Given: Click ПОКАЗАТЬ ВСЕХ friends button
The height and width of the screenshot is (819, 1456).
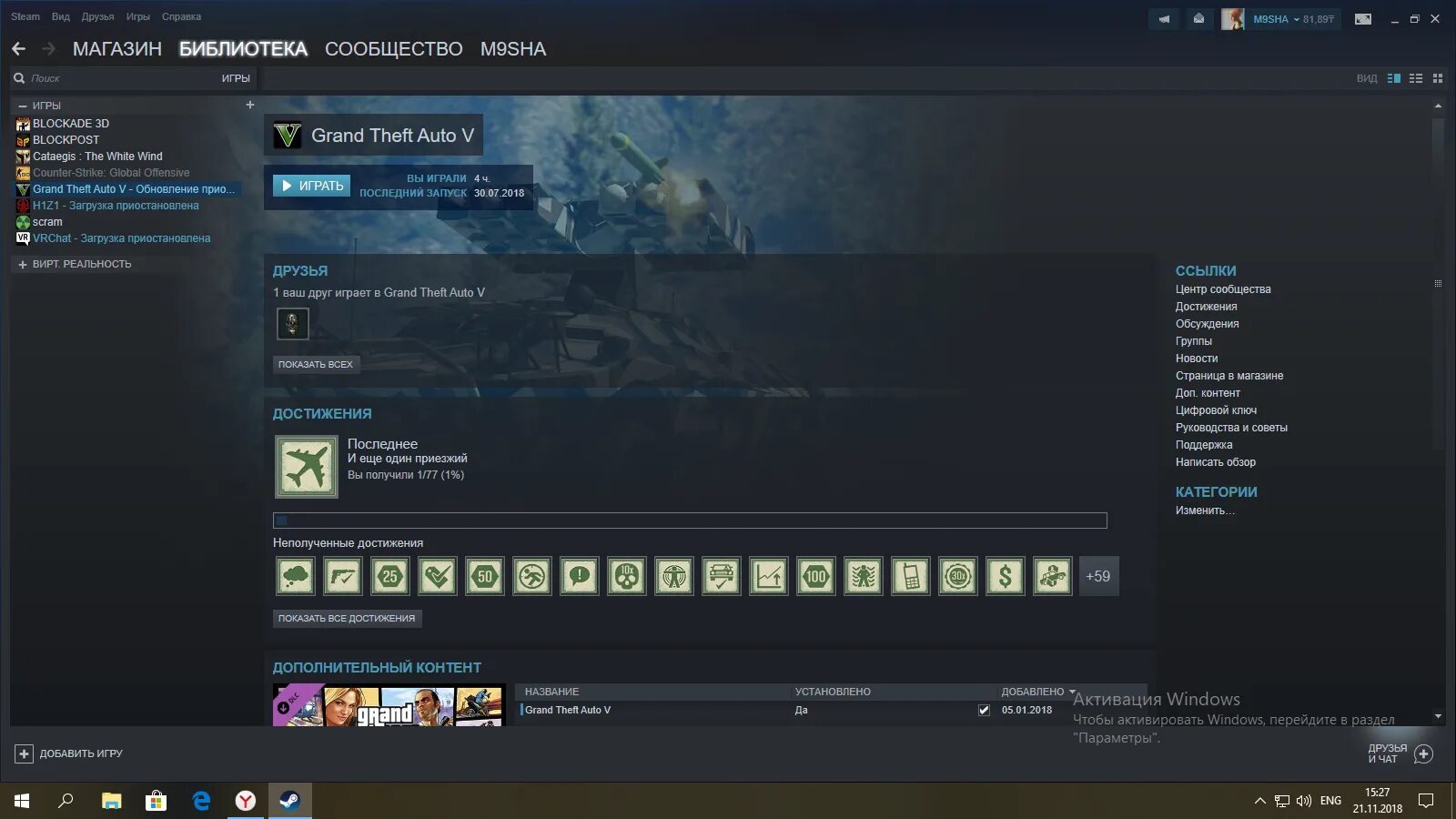Looking at the screenshot, I should pyautogui.click(x=316, y=364).
